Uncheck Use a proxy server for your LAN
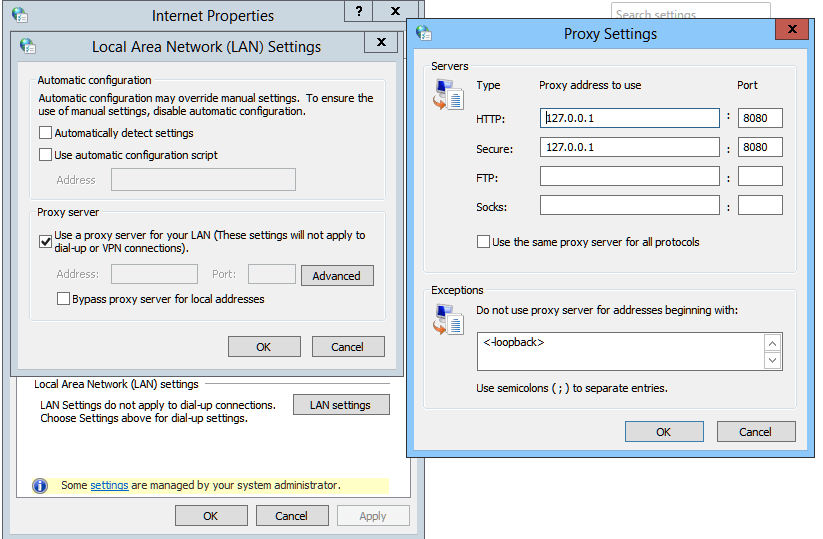This screenshot has width=823, height=539. point(45,241)
